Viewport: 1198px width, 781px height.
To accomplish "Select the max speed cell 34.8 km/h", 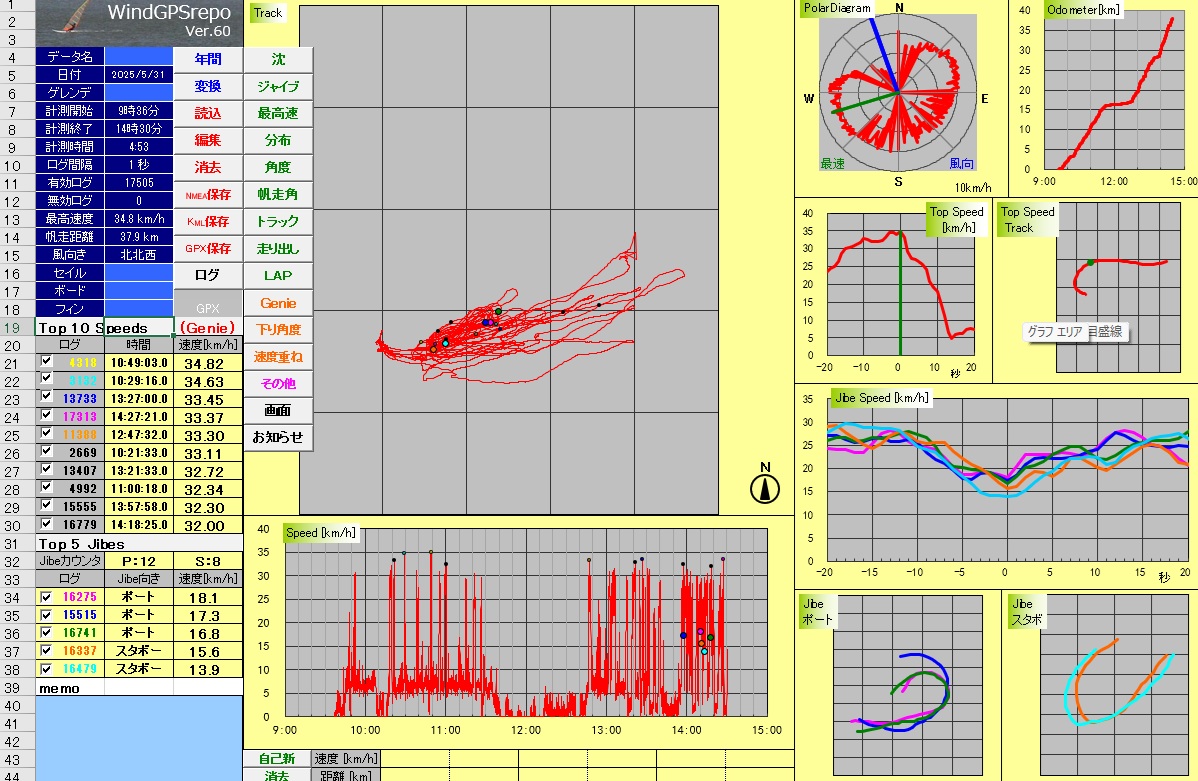I will (x=139, y=219).
